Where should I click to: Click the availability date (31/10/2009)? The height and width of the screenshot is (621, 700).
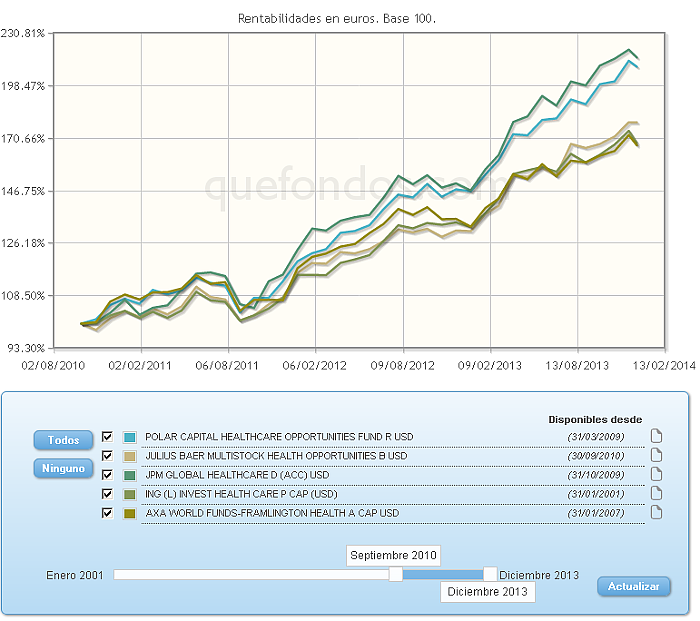coord(596,475)
